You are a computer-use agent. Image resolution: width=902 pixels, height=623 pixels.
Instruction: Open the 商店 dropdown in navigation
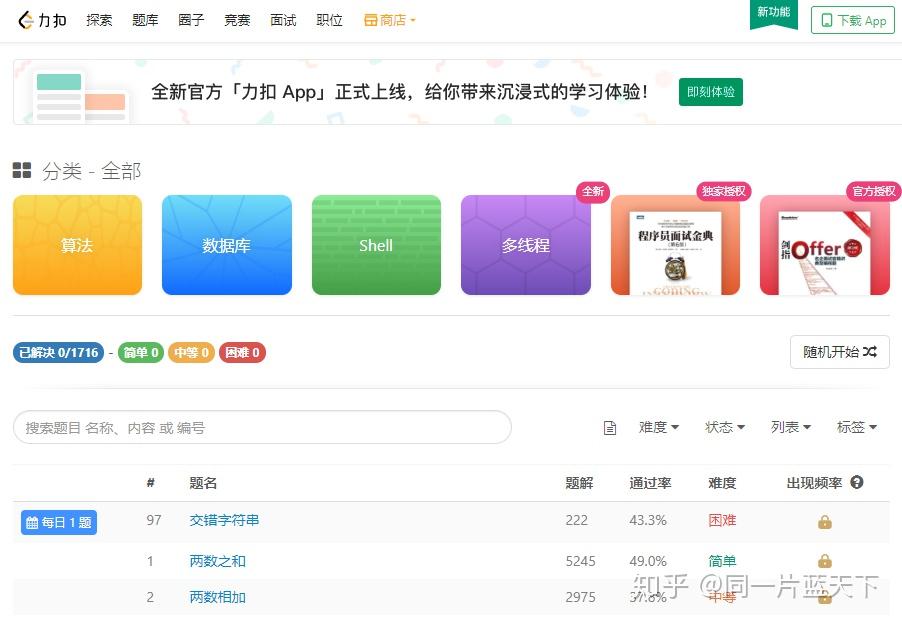pos(389,20)
